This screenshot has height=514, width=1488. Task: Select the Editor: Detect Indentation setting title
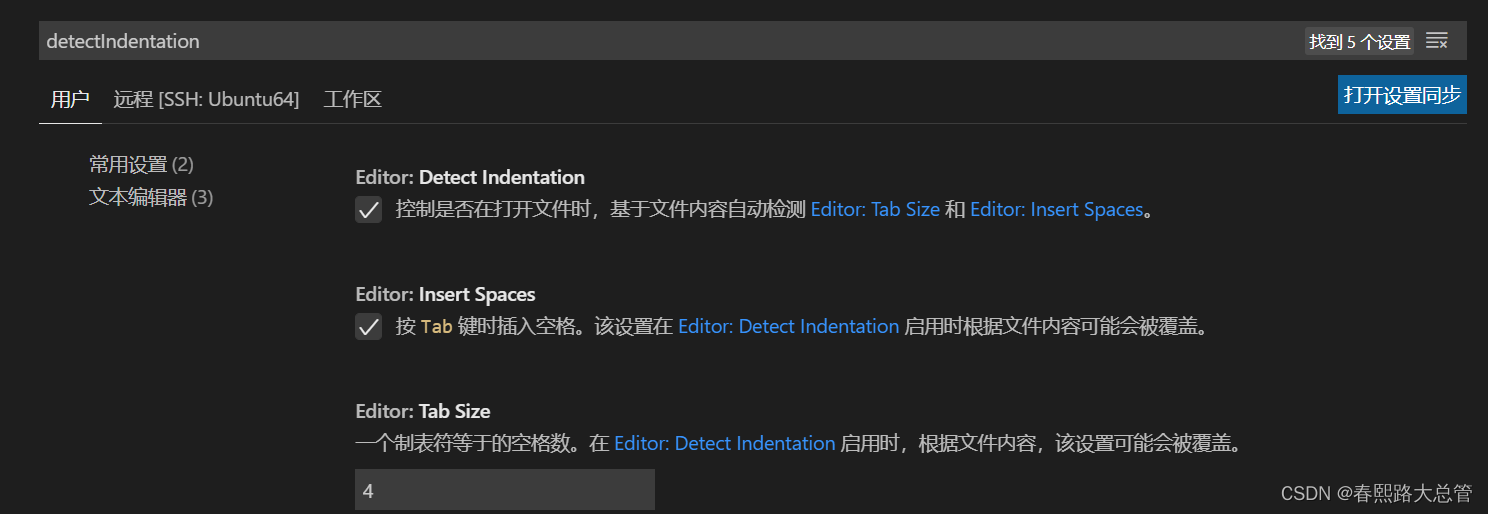(x=470, y=177)
